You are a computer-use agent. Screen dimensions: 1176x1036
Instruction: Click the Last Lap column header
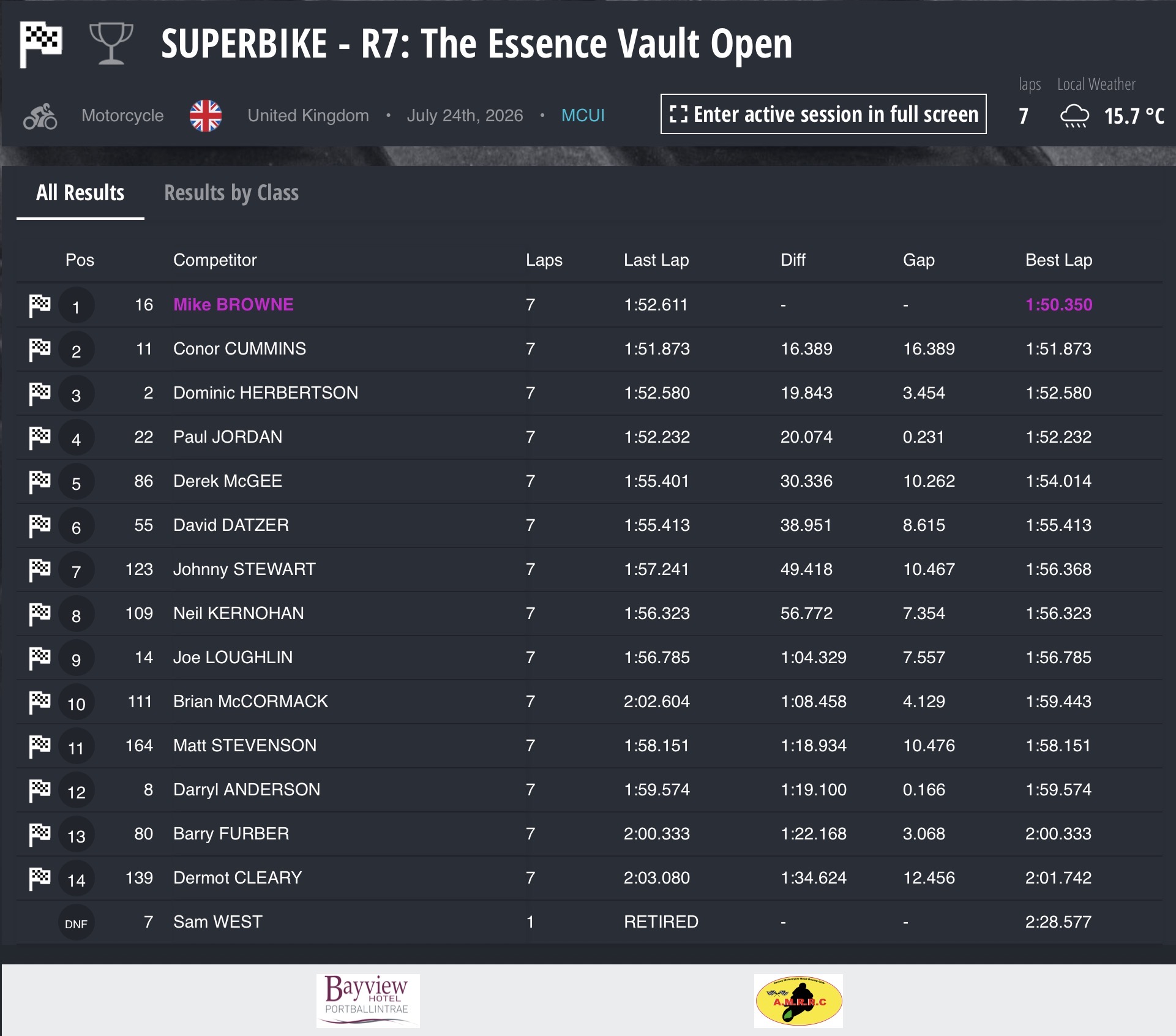point(656,260)
